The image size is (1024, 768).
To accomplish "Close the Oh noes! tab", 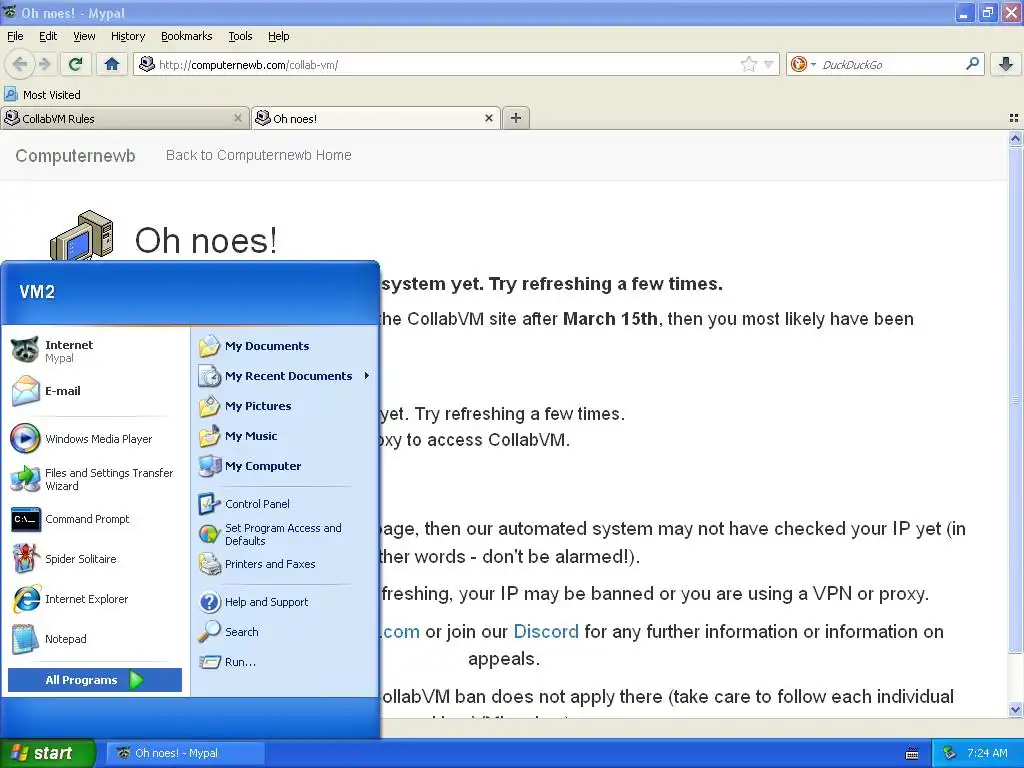I will point(488,118).
